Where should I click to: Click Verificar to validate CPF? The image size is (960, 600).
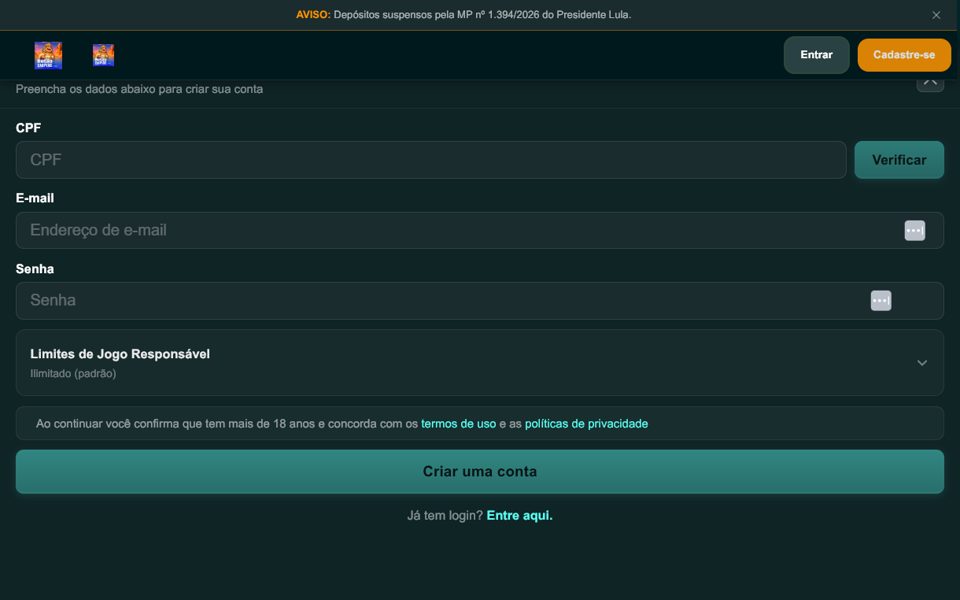pos(899,160)
